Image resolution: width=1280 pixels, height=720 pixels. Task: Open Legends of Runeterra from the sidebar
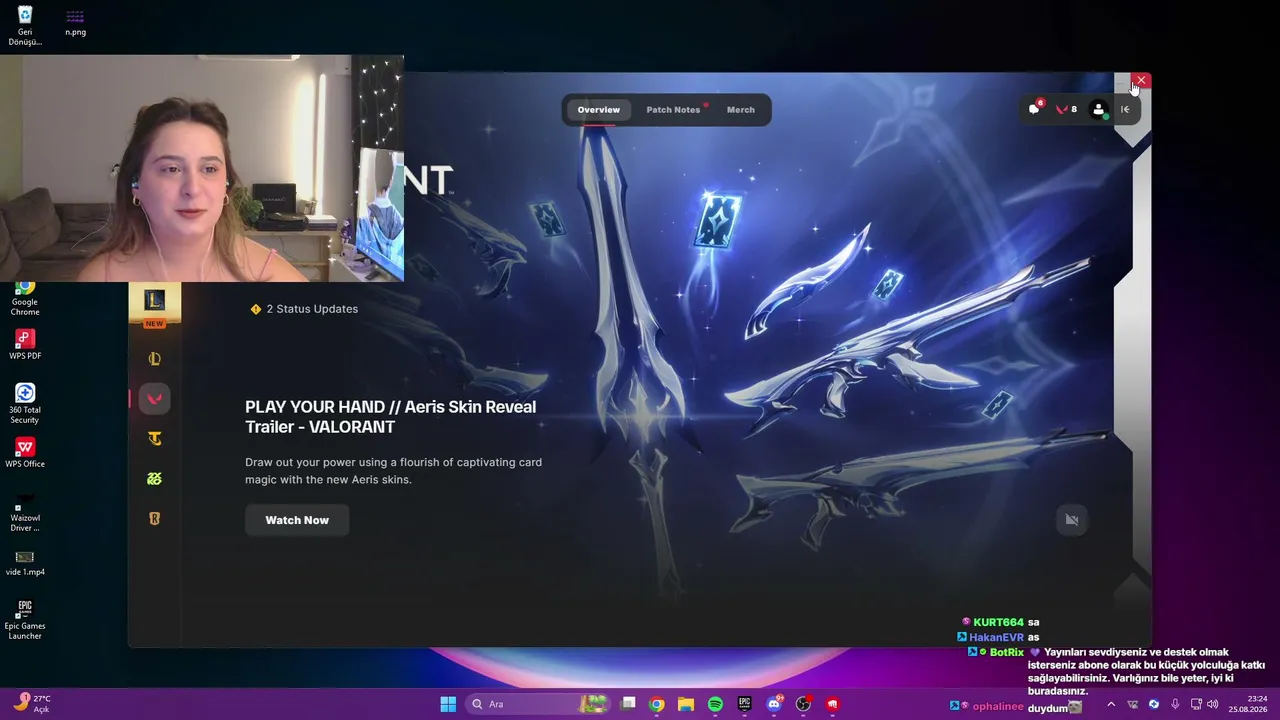click(x=154, y=519)
